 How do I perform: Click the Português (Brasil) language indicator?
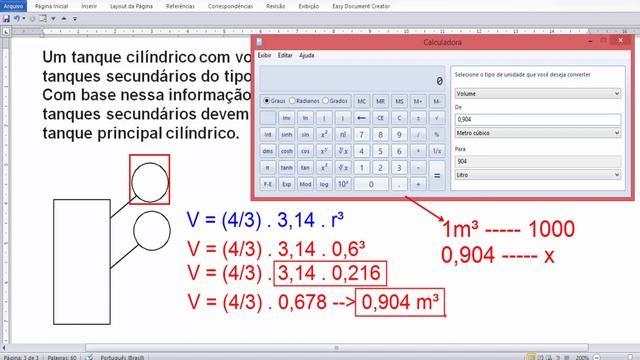pos(122,357)
